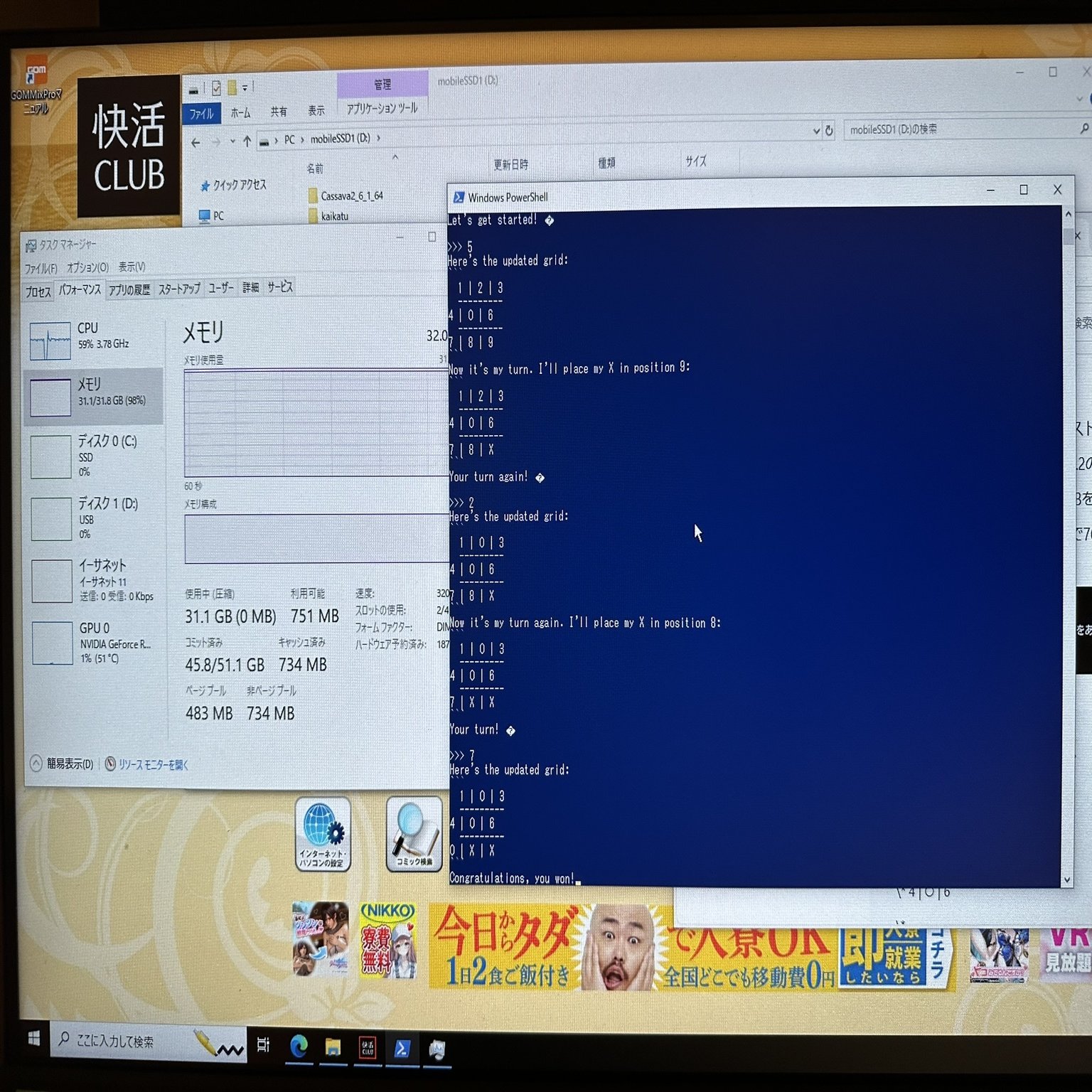
Task: Open the 表示 ribbon tab in Explorer
Action: point(316,111)
